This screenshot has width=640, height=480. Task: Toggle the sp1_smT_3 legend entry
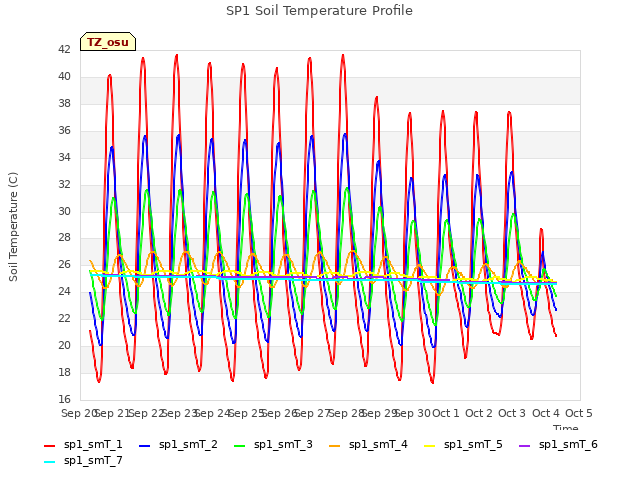pyautogui.click(x=273, y=445)
